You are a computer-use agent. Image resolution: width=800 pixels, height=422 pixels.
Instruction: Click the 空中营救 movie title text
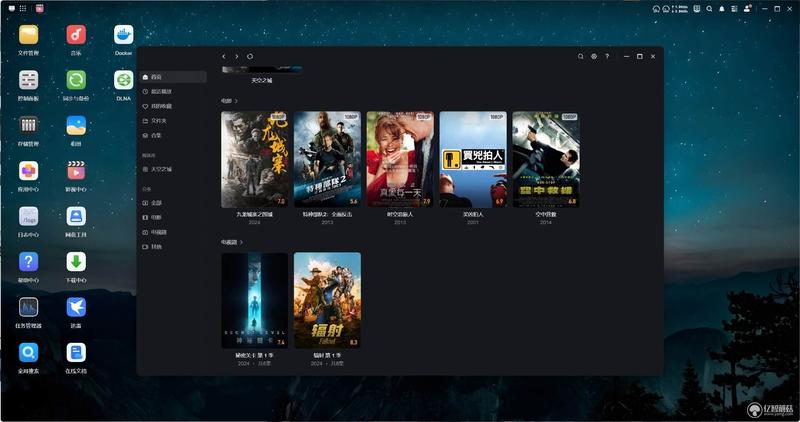click(x=546, y=215)
